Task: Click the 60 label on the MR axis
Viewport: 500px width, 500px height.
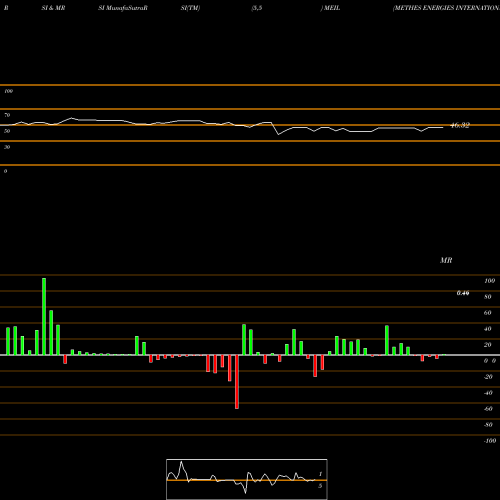Action: pos(488,313)
